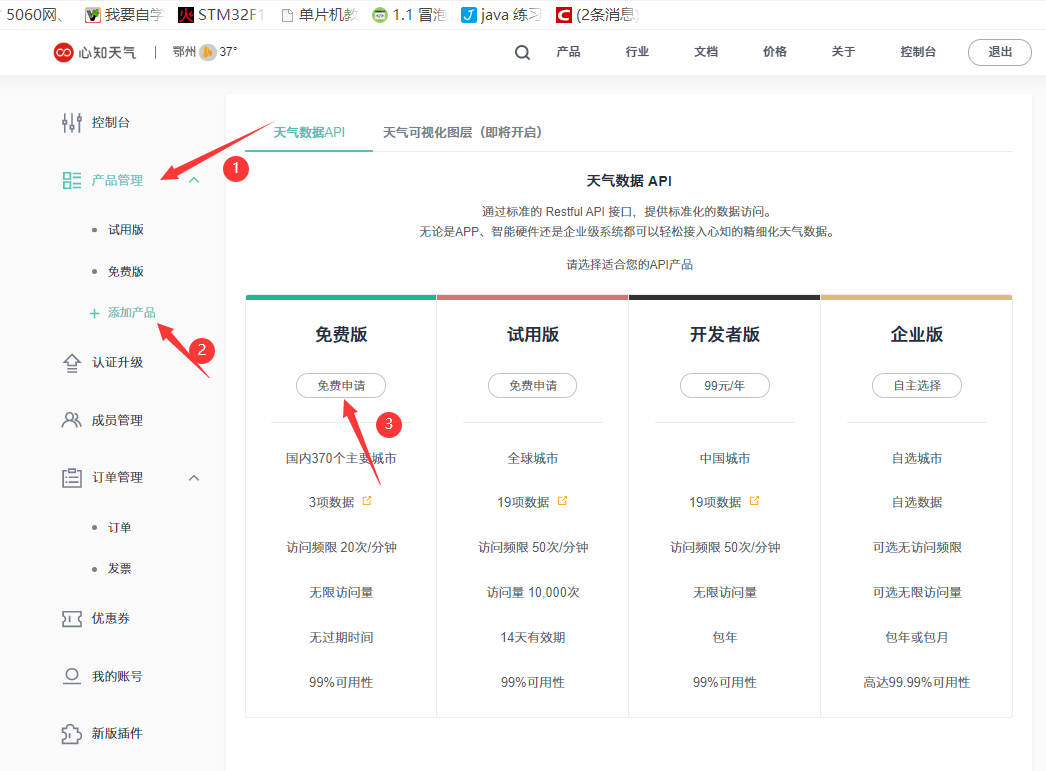Switch to the 天气可视化图层 tab
The width and height of the screenshot is (1046, 771).
[x=466, y=130]
